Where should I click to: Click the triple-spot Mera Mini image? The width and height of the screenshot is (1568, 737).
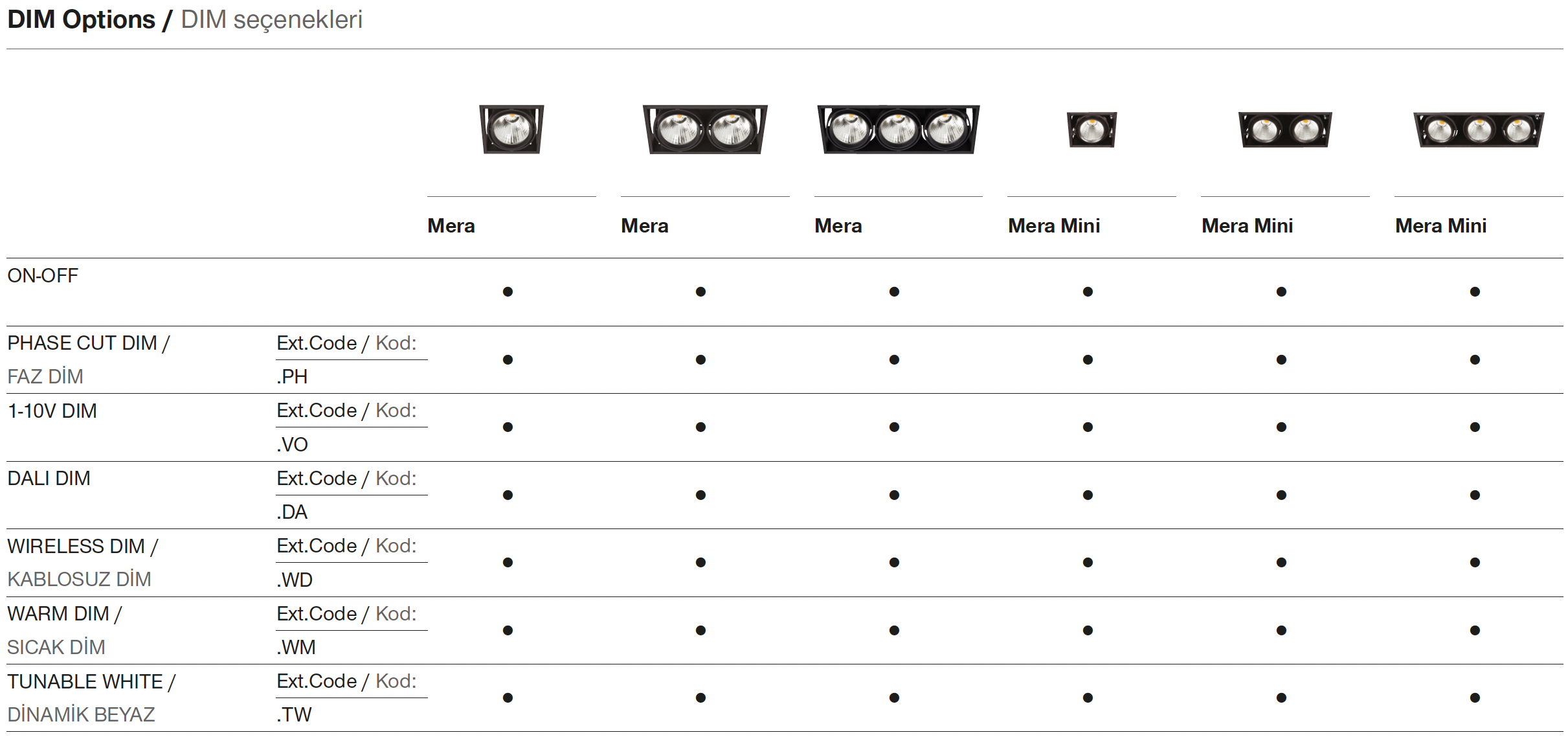pyautogui.click(x=1479, y=129)
